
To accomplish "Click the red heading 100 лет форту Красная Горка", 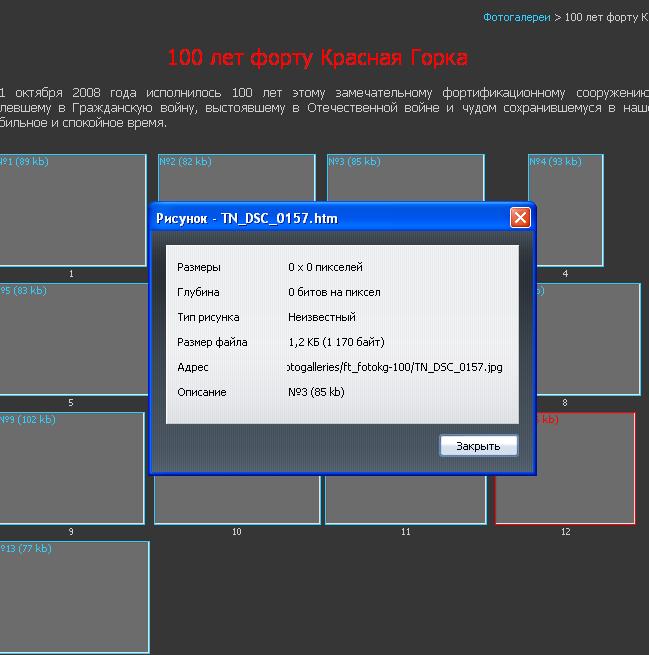I will click(x=317, y=58).
